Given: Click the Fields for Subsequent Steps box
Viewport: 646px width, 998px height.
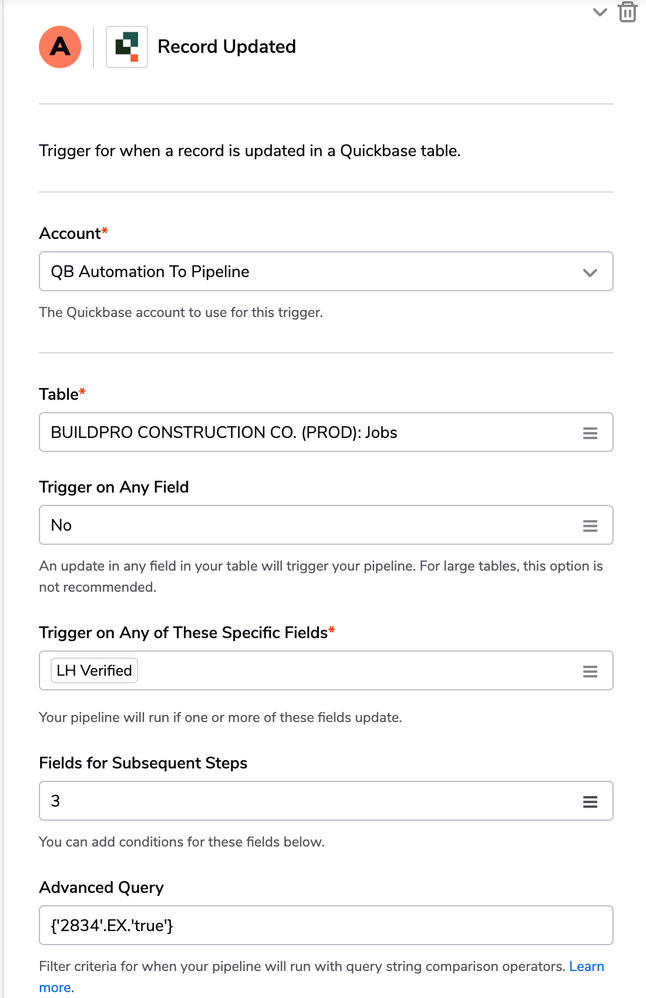Looking at the screenshot, I should click(326, 801).
